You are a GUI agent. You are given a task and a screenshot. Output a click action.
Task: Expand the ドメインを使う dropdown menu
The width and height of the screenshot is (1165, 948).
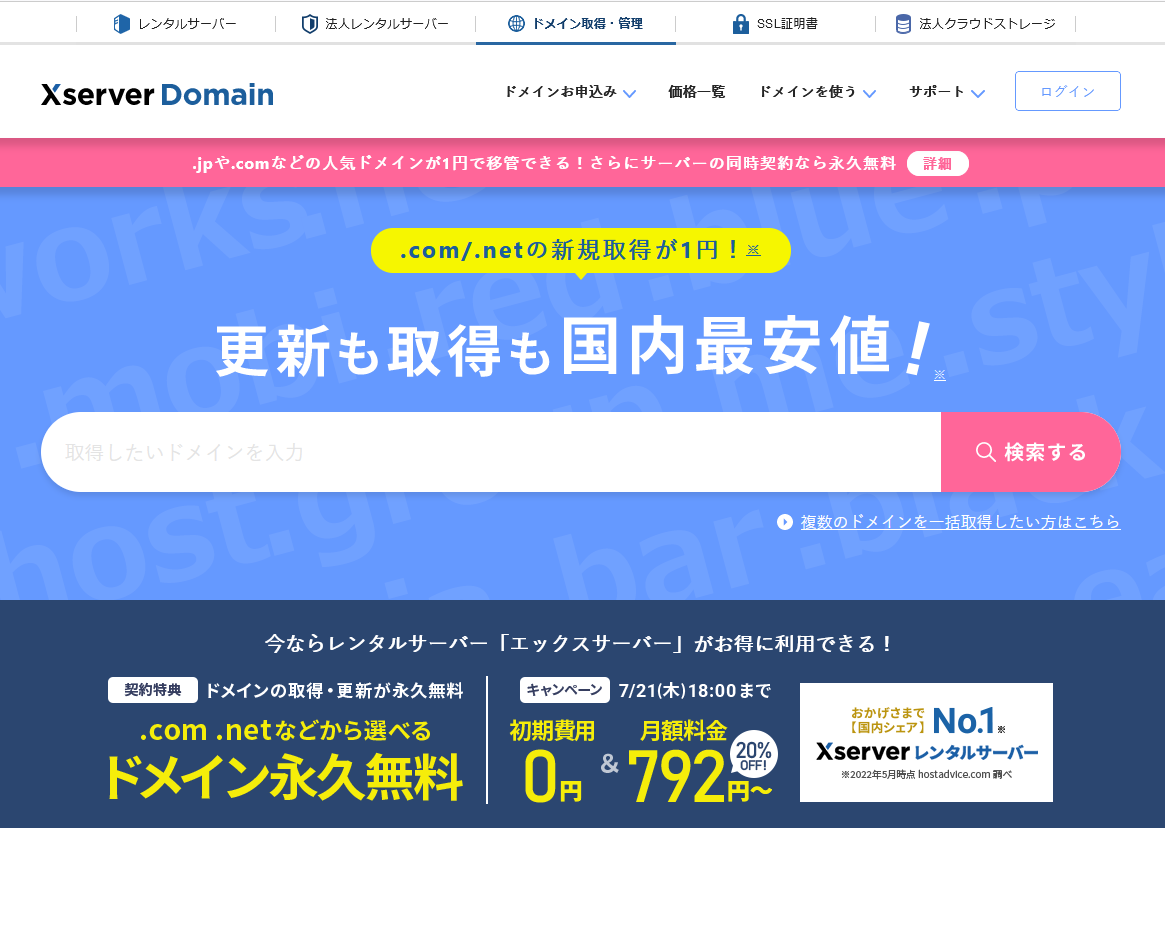coord(817,92)
